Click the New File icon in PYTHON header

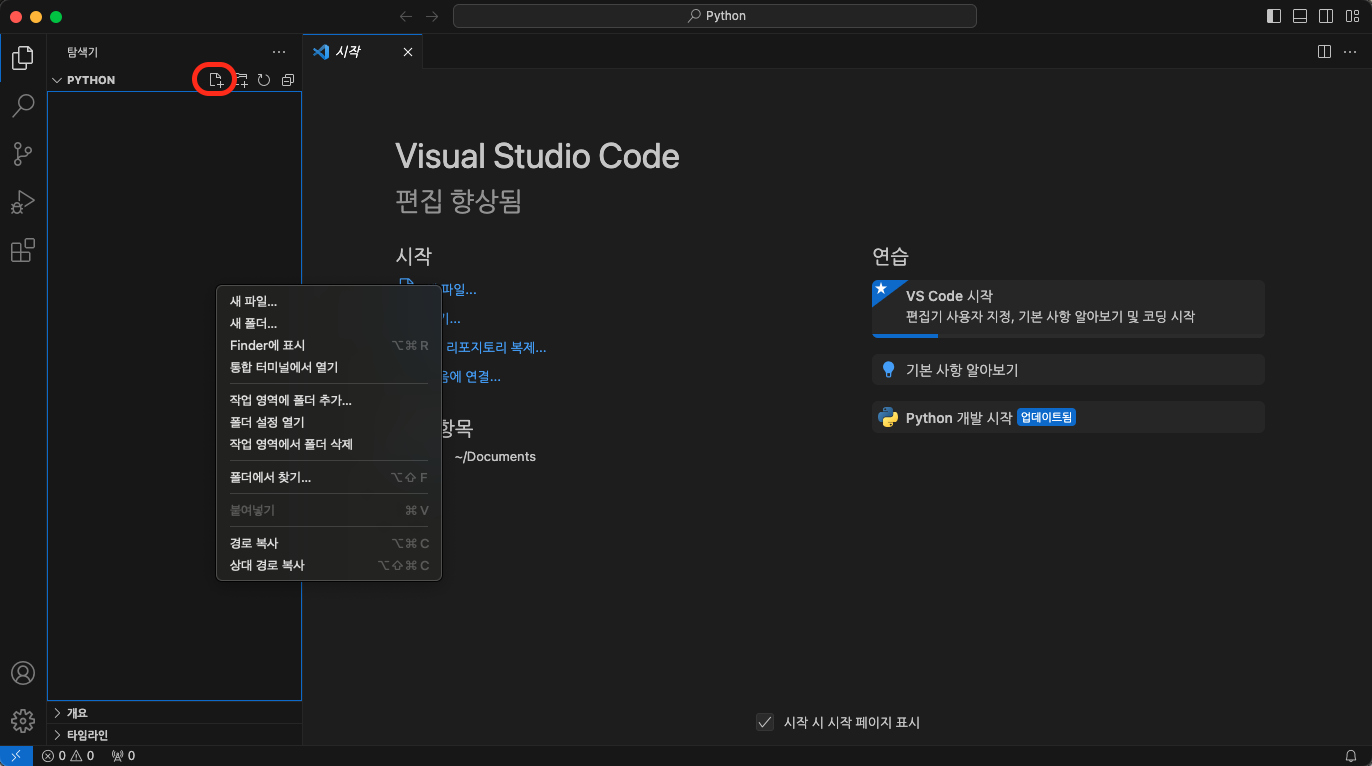216,80
